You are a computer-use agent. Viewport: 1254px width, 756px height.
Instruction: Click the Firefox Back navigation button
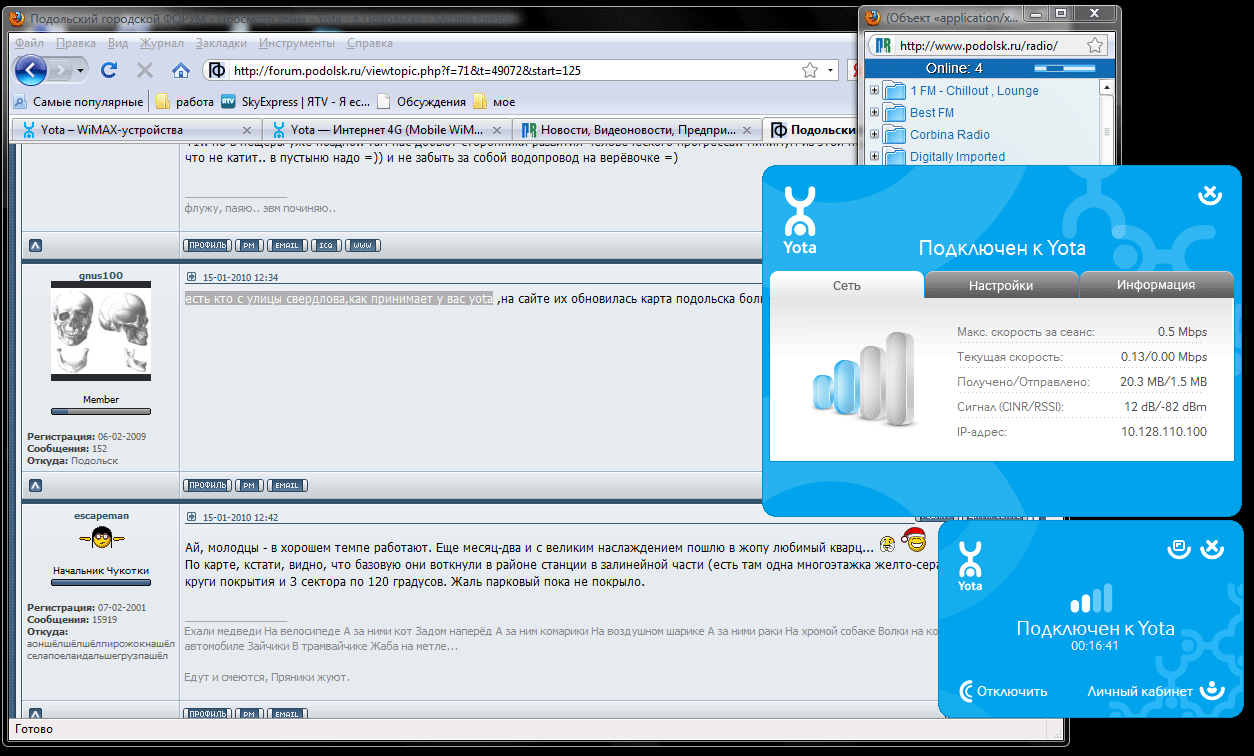click(31, 70)
